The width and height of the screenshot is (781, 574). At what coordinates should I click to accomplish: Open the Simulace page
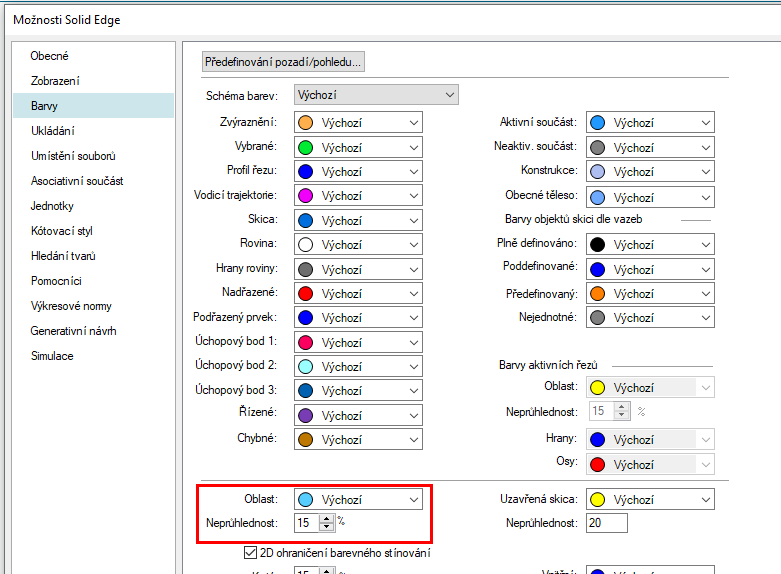click(x=52, y=355)
